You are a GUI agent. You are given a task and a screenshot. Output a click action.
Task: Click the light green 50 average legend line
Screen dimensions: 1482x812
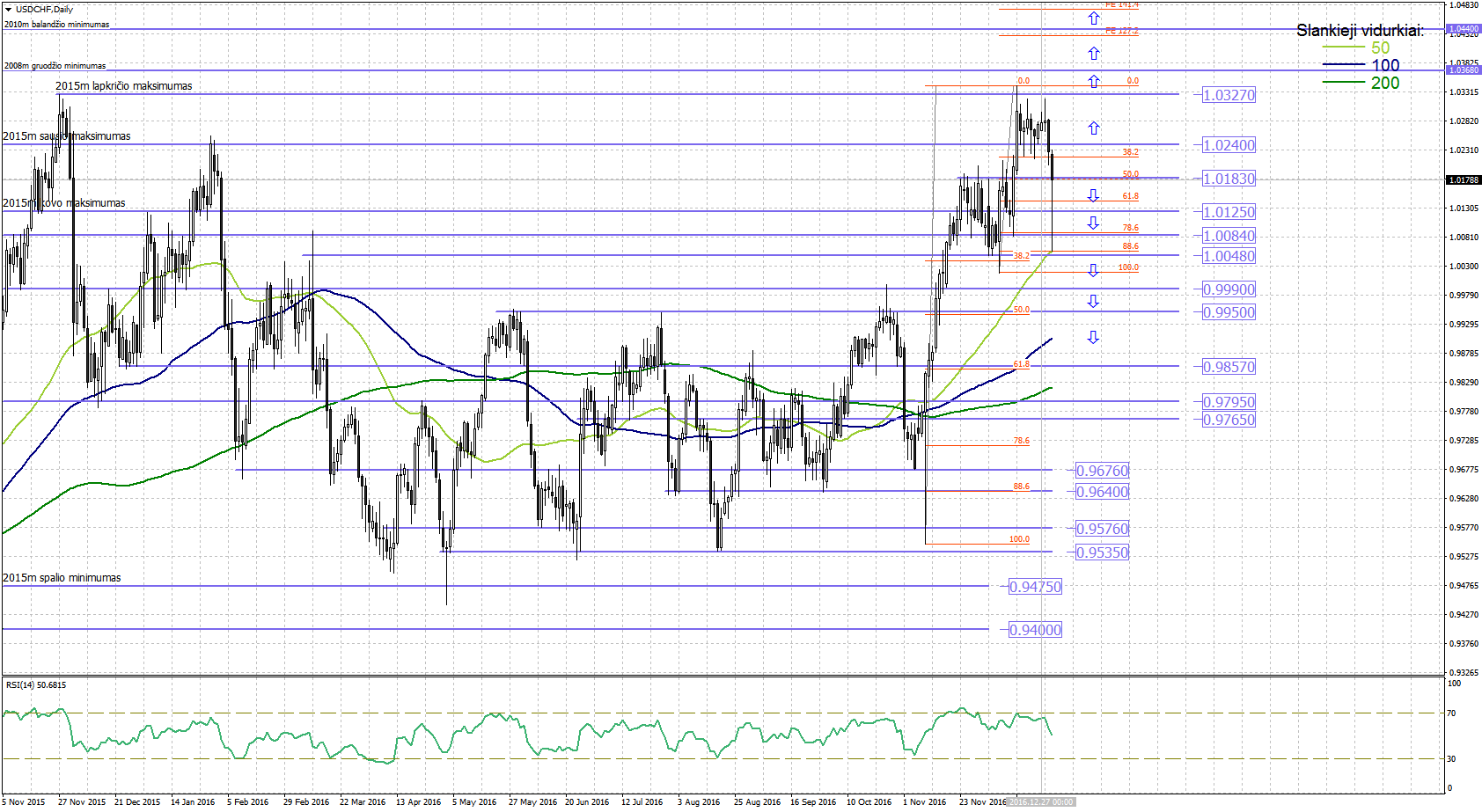pyautogui.click(x=1344, y=48)
